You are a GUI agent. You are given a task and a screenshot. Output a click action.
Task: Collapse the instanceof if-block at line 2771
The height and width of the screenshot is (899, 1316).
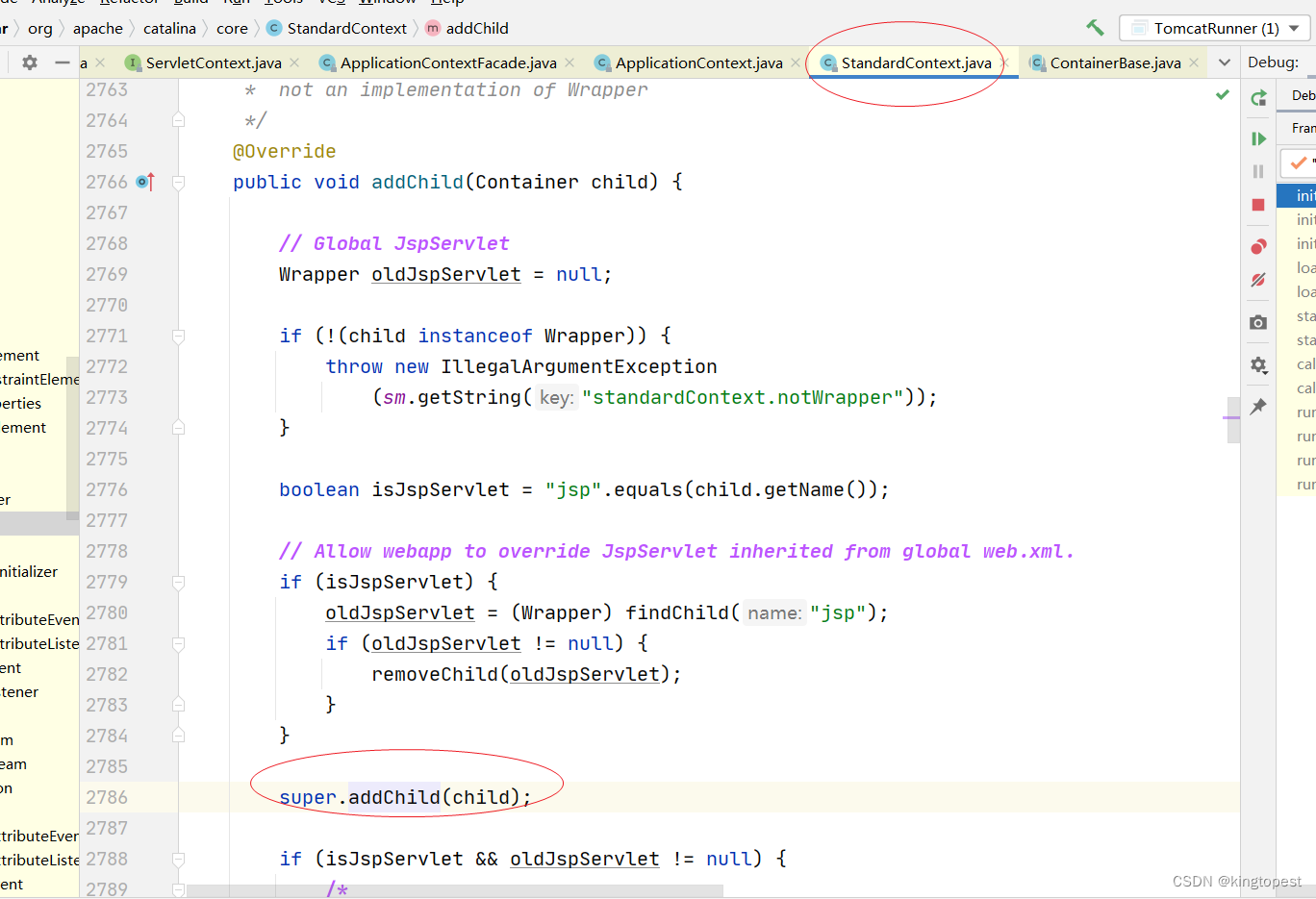coord(178,336)
